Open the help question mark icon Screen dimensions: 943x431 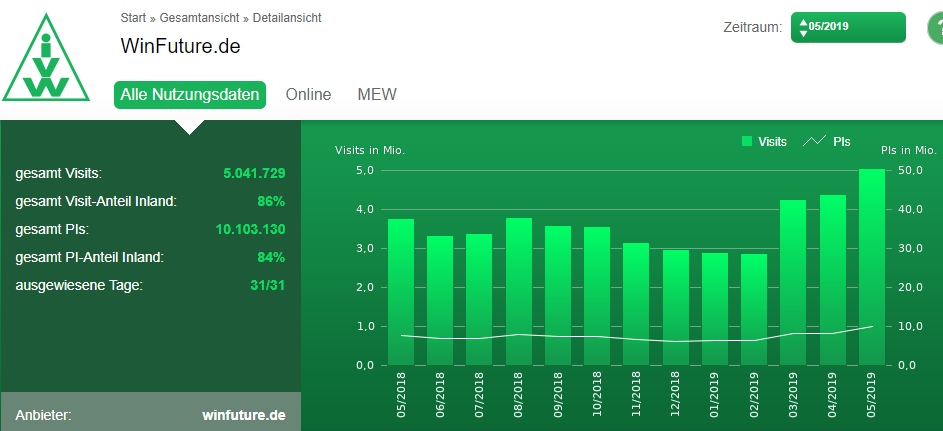(936, 29)
